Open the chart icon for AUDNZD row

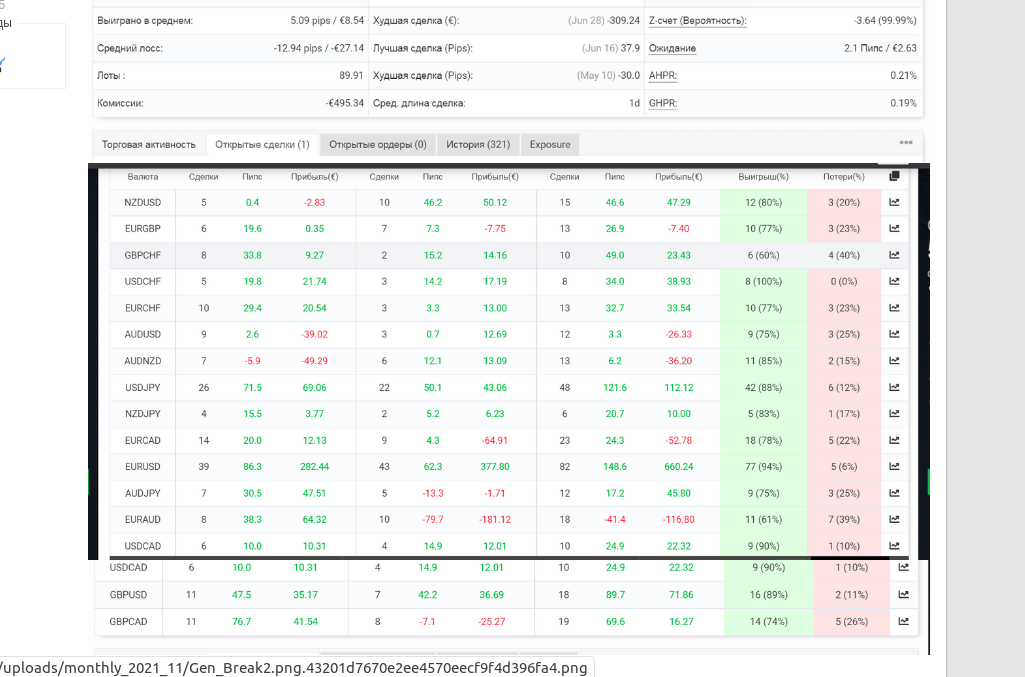[894, 361]
